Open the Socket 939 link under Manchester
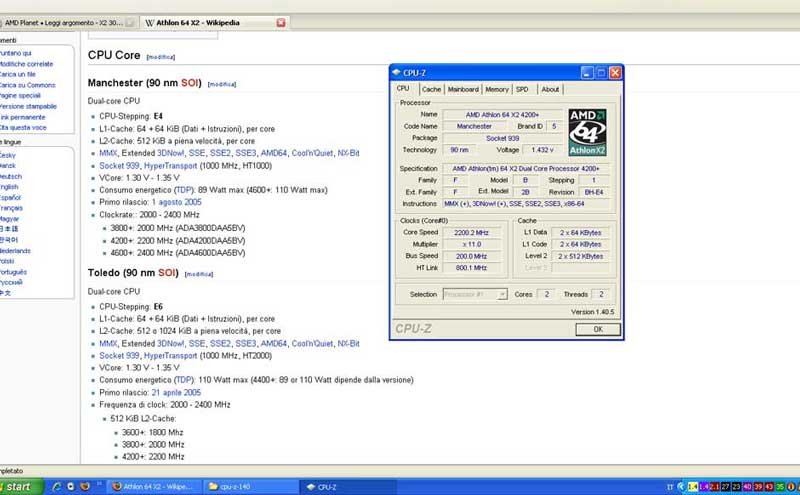The width and height of the screenshot is (800, 495). pyautogui.click(x=119, y=166)
